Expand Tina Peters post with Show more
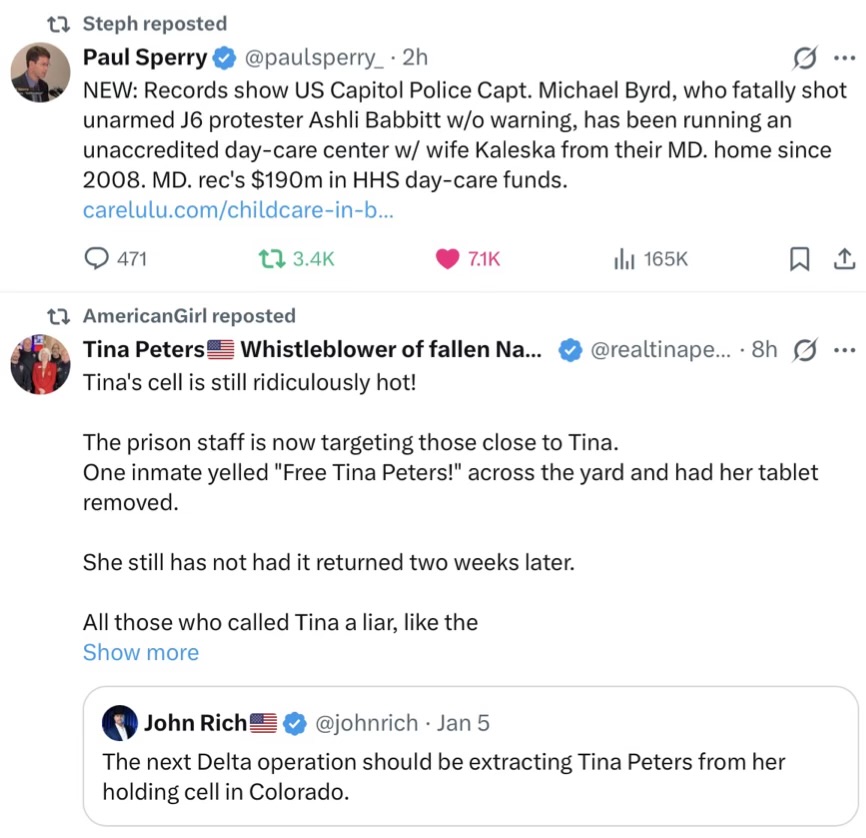This screenshot has height=838, width=866. 141,653
